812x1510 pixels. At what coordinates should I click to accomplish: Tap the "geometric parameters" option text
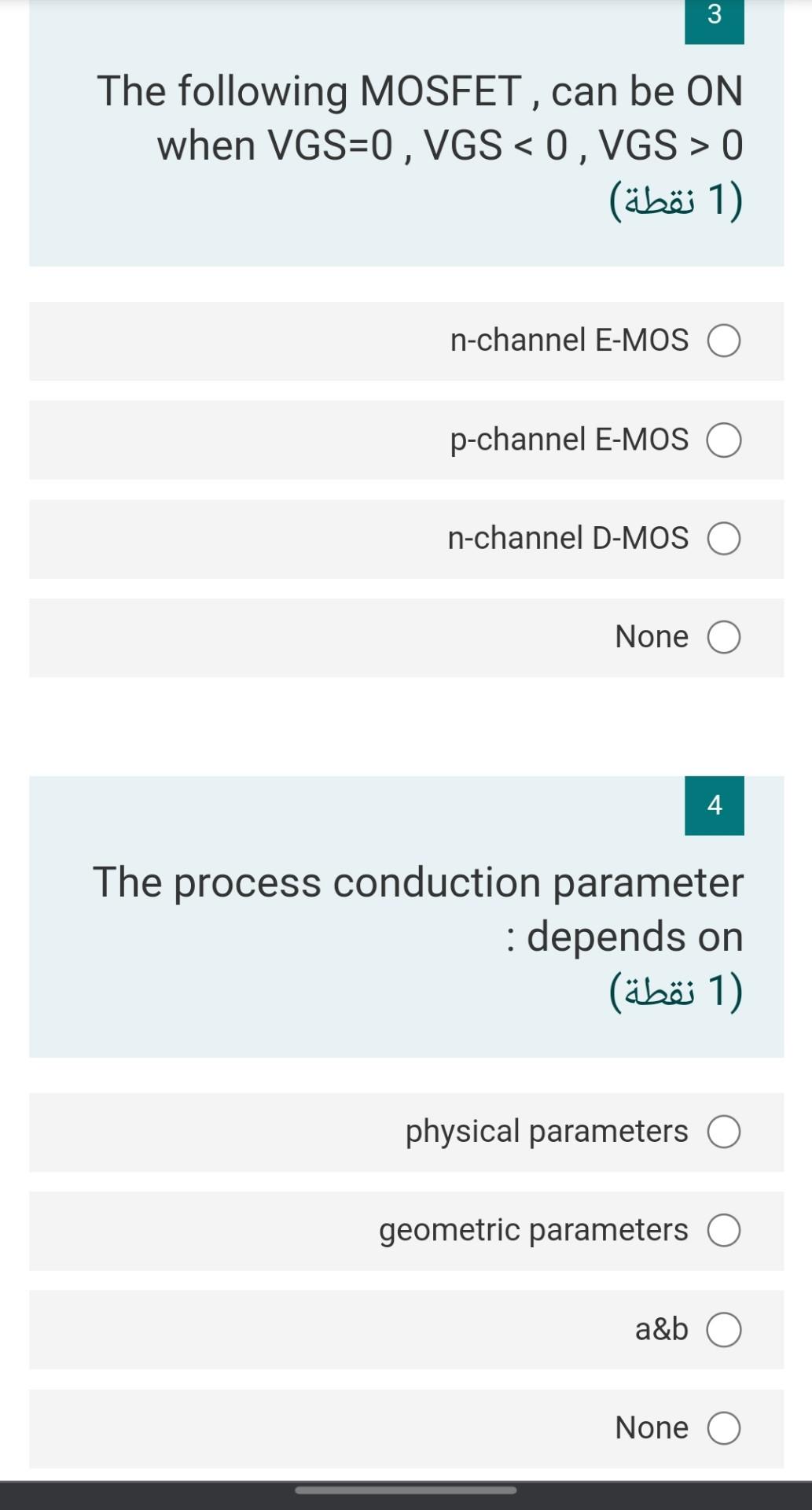pos(533,1230)
